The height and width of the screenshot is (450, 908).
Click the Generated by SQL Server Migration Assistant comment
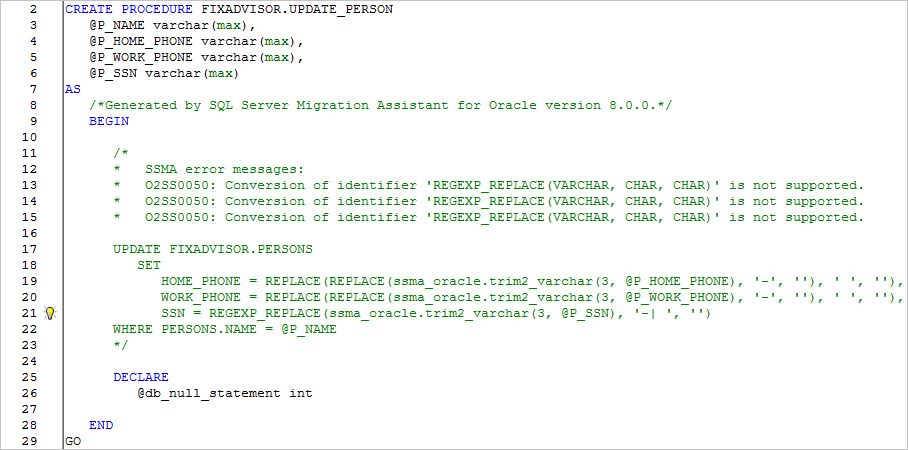[380, 105]
